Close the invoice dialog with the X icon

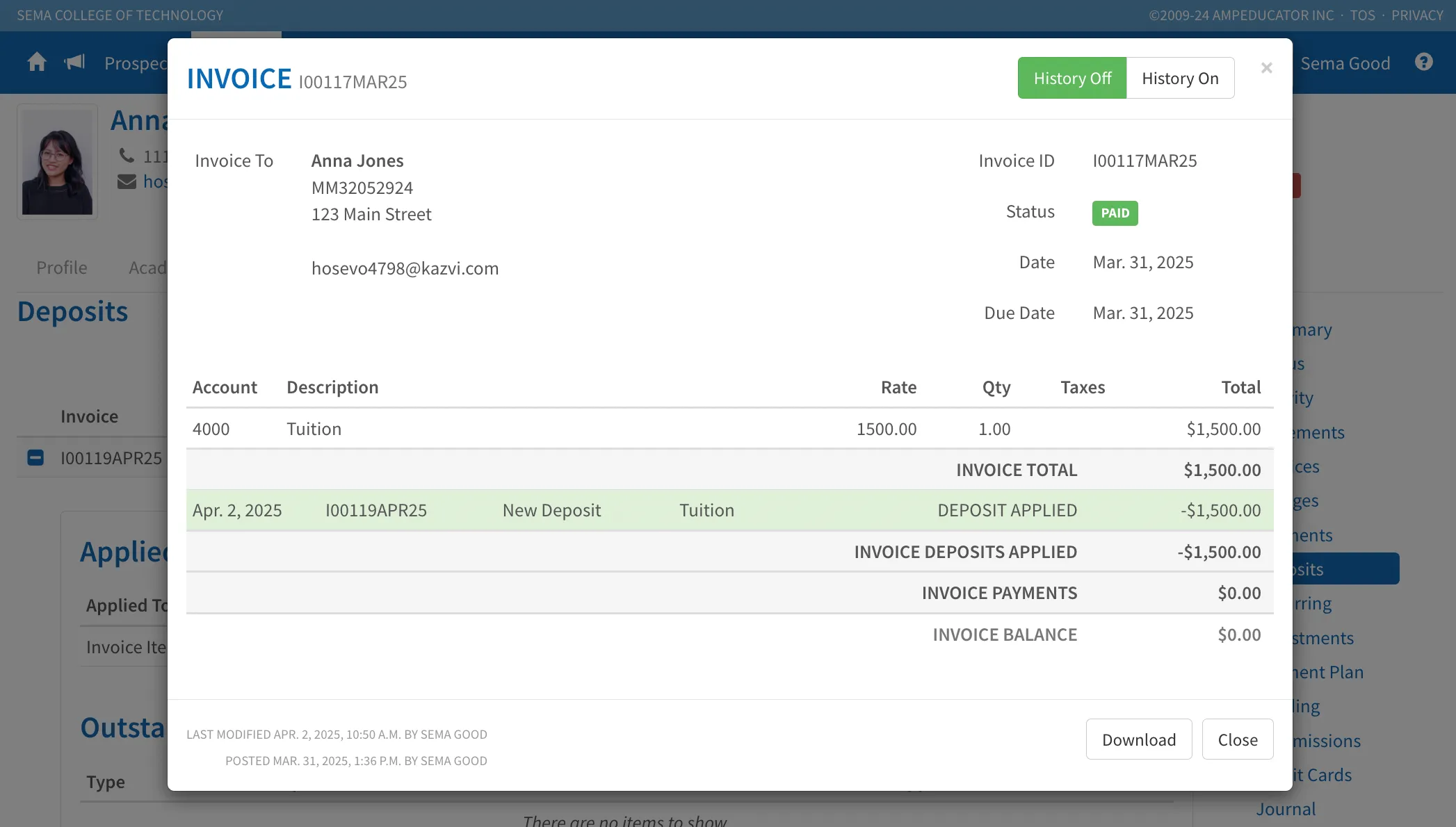(x=1266, y=68)
